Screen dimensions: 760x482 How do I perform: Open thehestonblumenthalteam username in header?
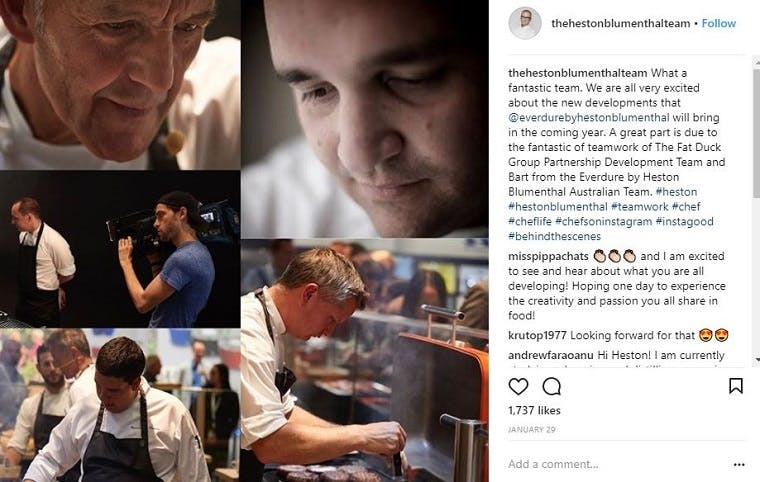point(620,23)
